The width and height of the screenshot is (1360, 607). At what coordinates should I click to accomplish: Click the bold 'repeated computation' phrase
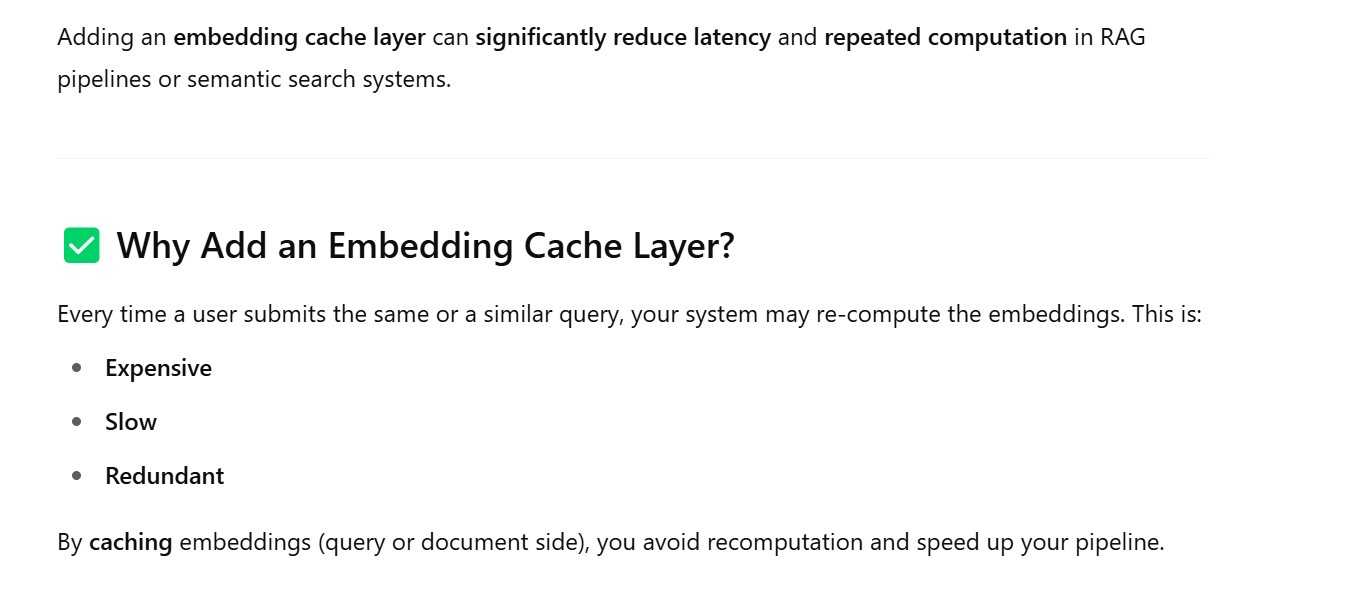click(x=945, y=38)
